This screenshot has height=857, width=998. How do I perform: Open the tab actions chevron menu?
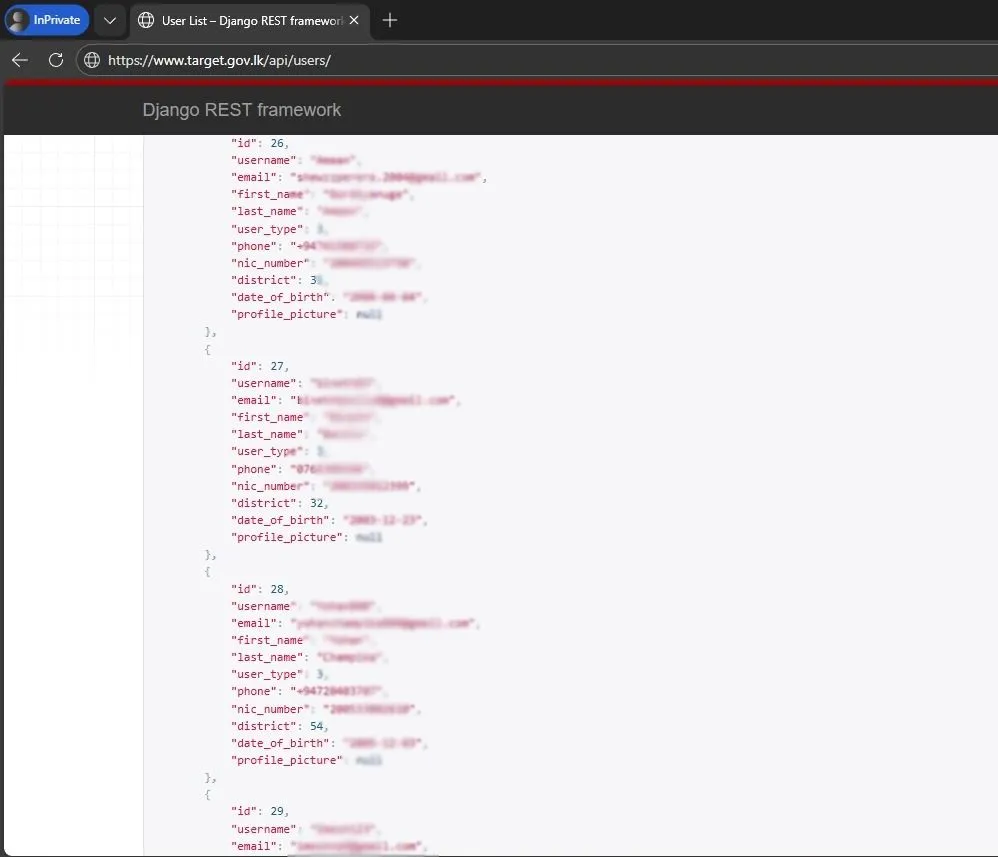point(110,20)
